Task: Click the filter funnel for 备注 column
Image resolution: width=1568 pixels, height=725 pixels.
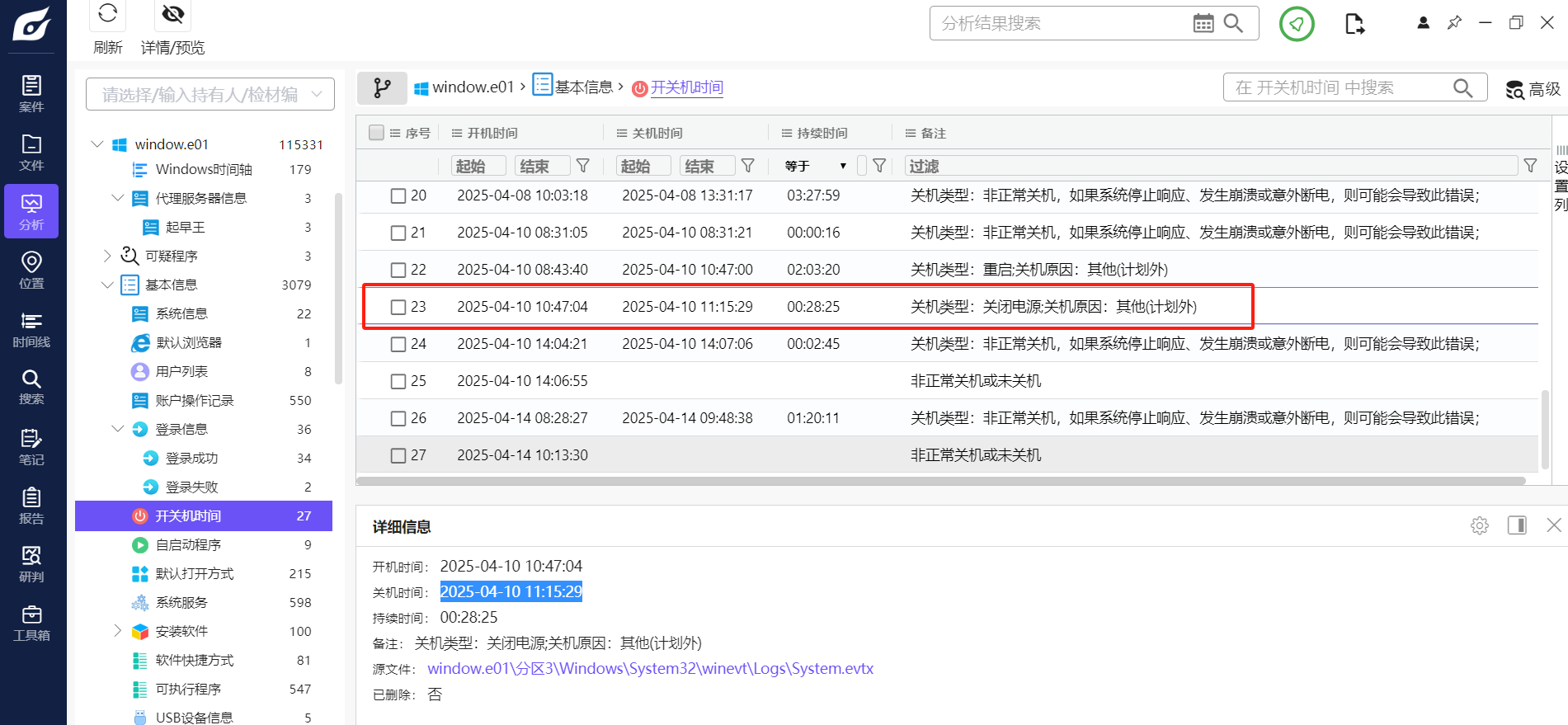Action: (1530, 166)
